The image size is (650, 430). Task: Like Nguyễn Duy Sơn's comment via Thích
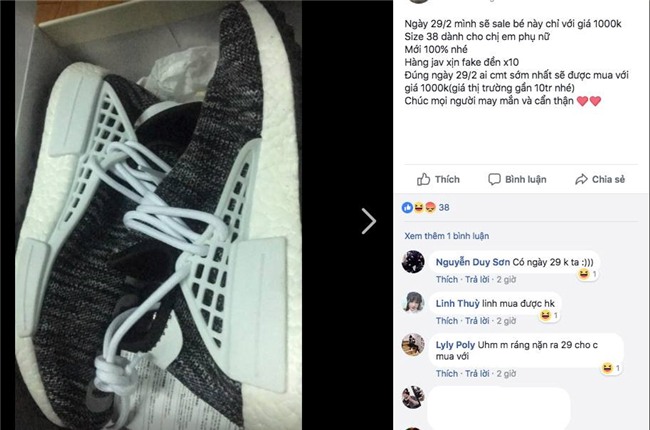click(447, 279)
